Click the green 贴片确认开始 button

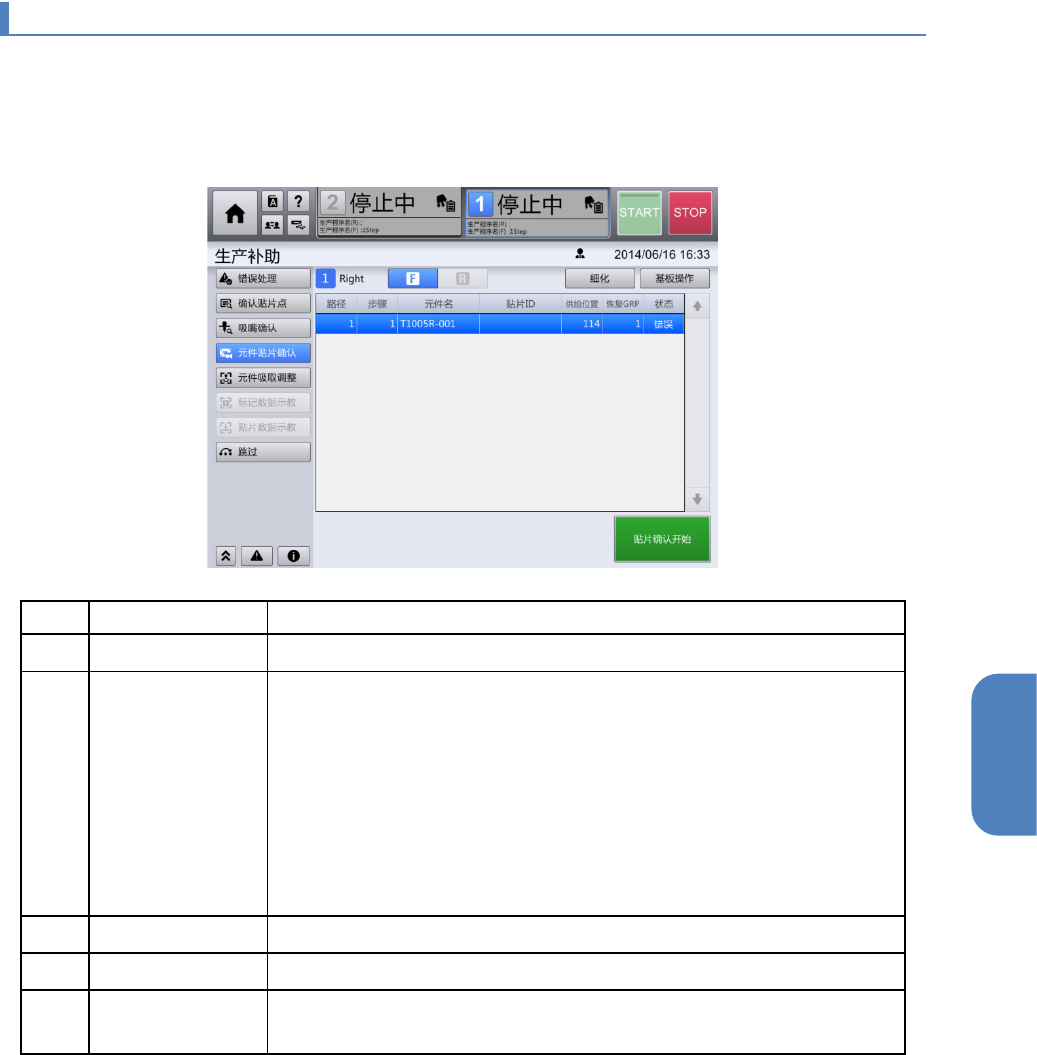tap(662, 539)
